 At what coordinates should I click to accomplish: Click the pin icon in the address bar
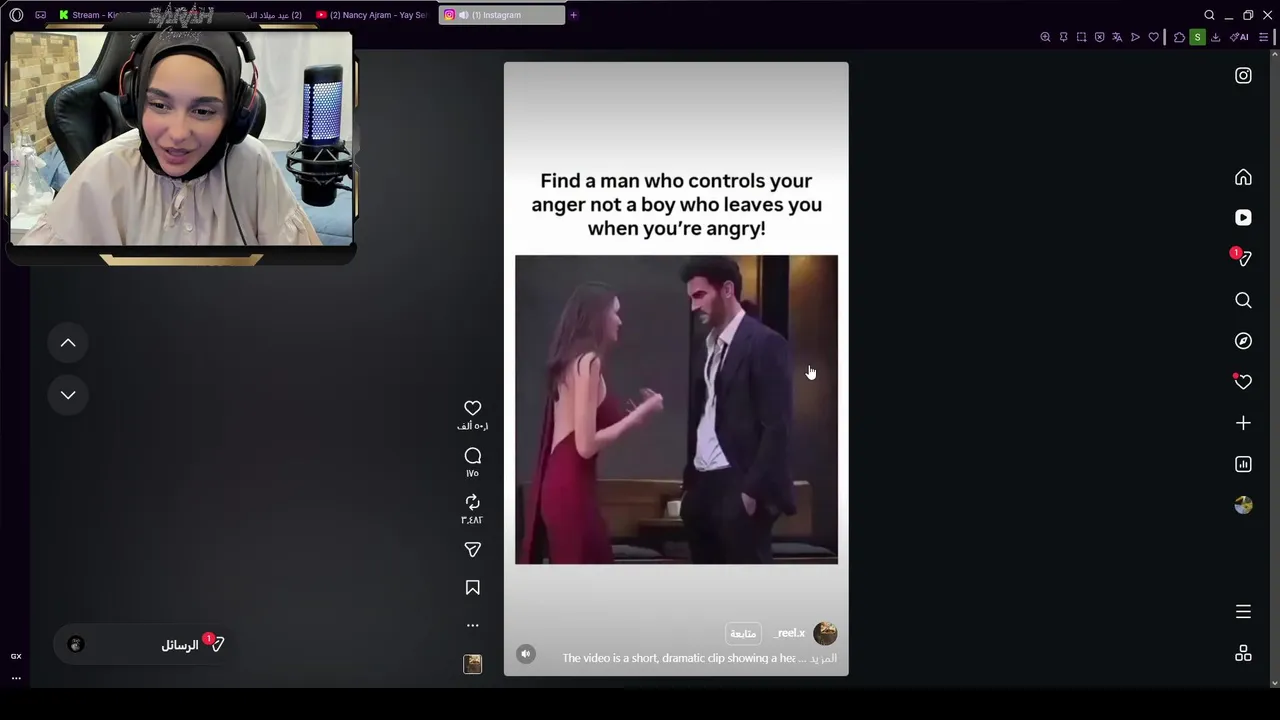coord(1063,37)
